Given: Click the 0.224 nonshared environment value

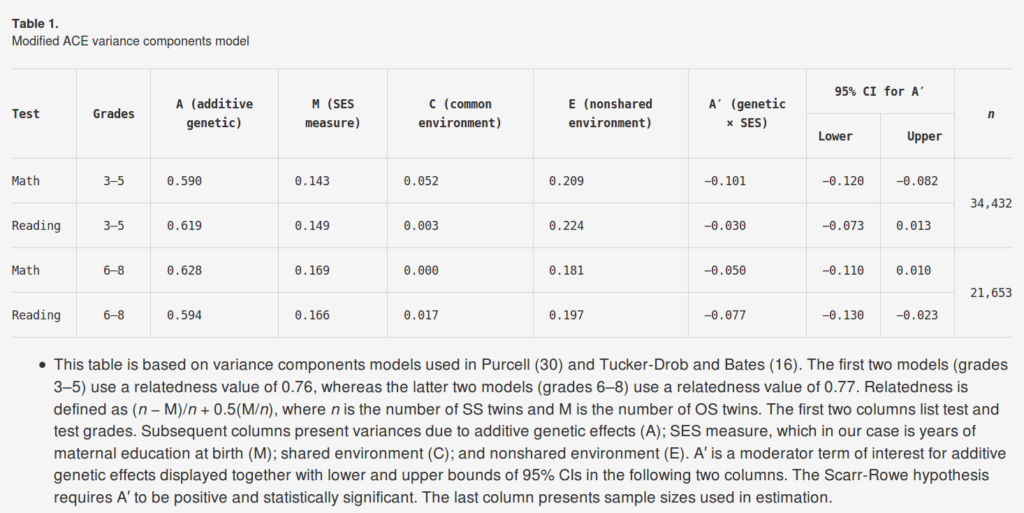Looking at the screenshot, I should [566, 226].
